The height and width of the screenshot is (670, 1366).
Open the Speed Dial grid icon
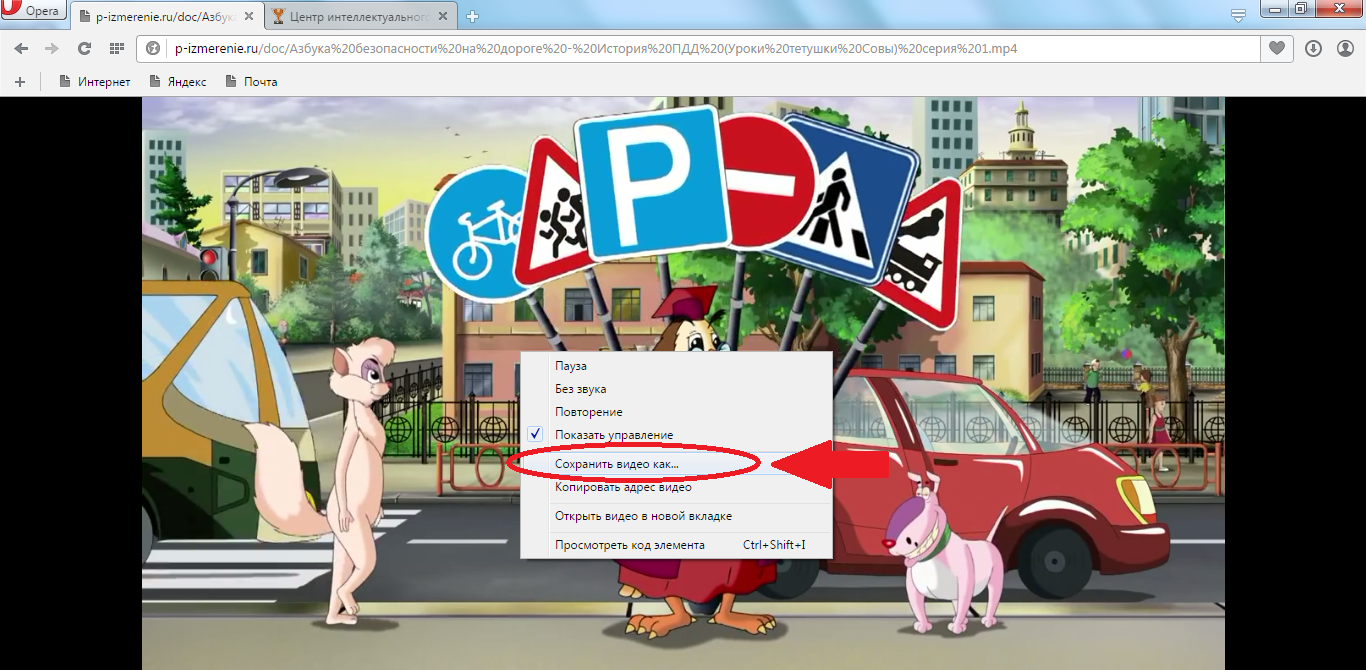point(116,48)
